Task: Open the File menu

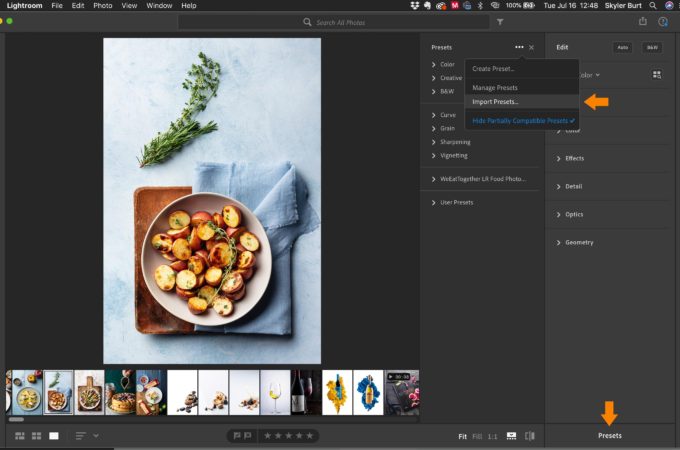Action: (57, 6)
